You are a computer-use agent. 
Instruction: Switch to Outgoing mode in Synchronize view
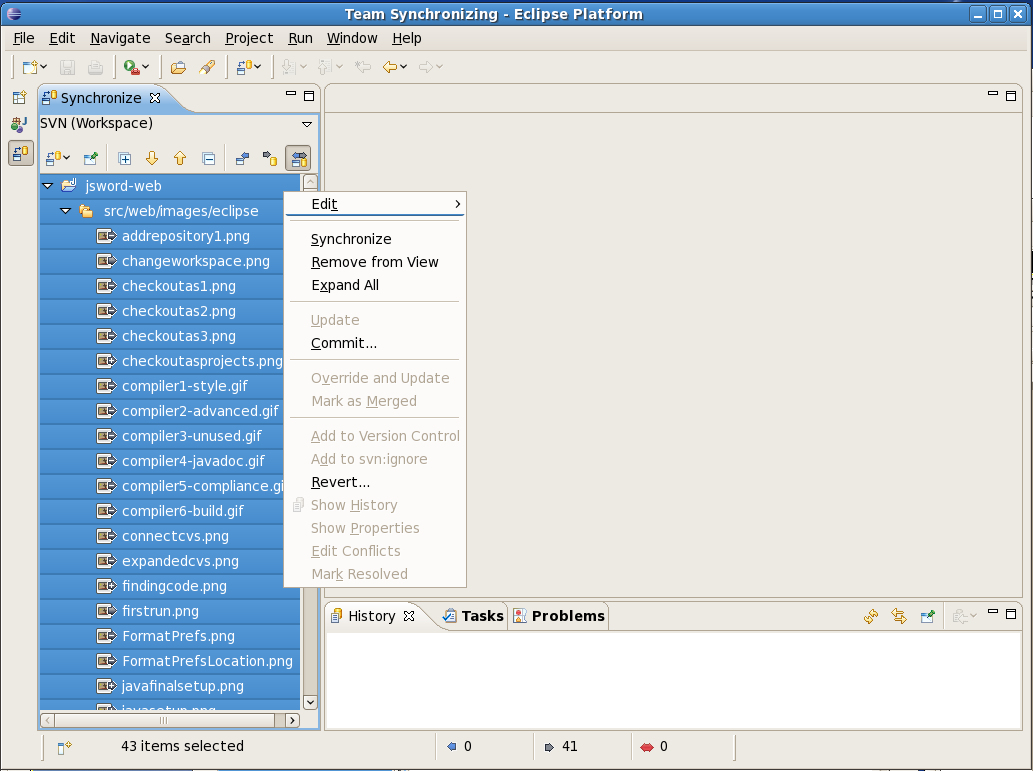[x=270, y=158]
